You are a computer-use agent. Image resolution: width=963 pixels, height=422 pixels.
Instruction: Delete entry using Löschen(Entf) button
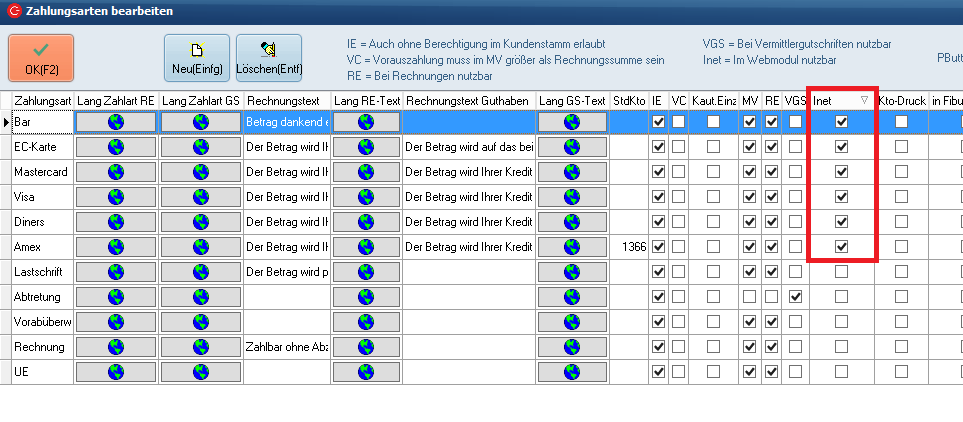point(268,58)
